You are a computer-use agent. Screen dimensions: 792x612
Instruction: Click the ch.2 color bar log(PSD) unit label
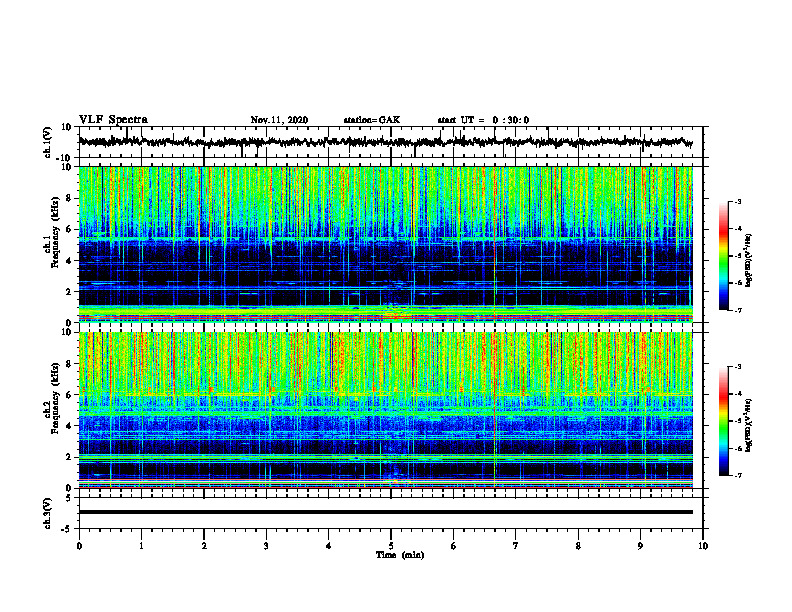pos(749,425)
